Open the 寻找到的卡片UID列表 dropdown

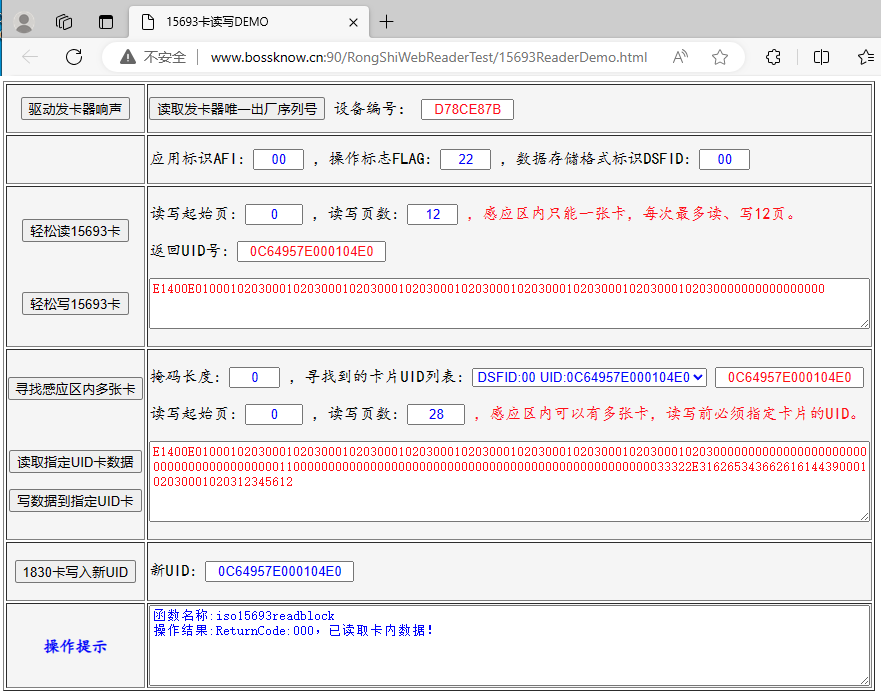point(589,377)
